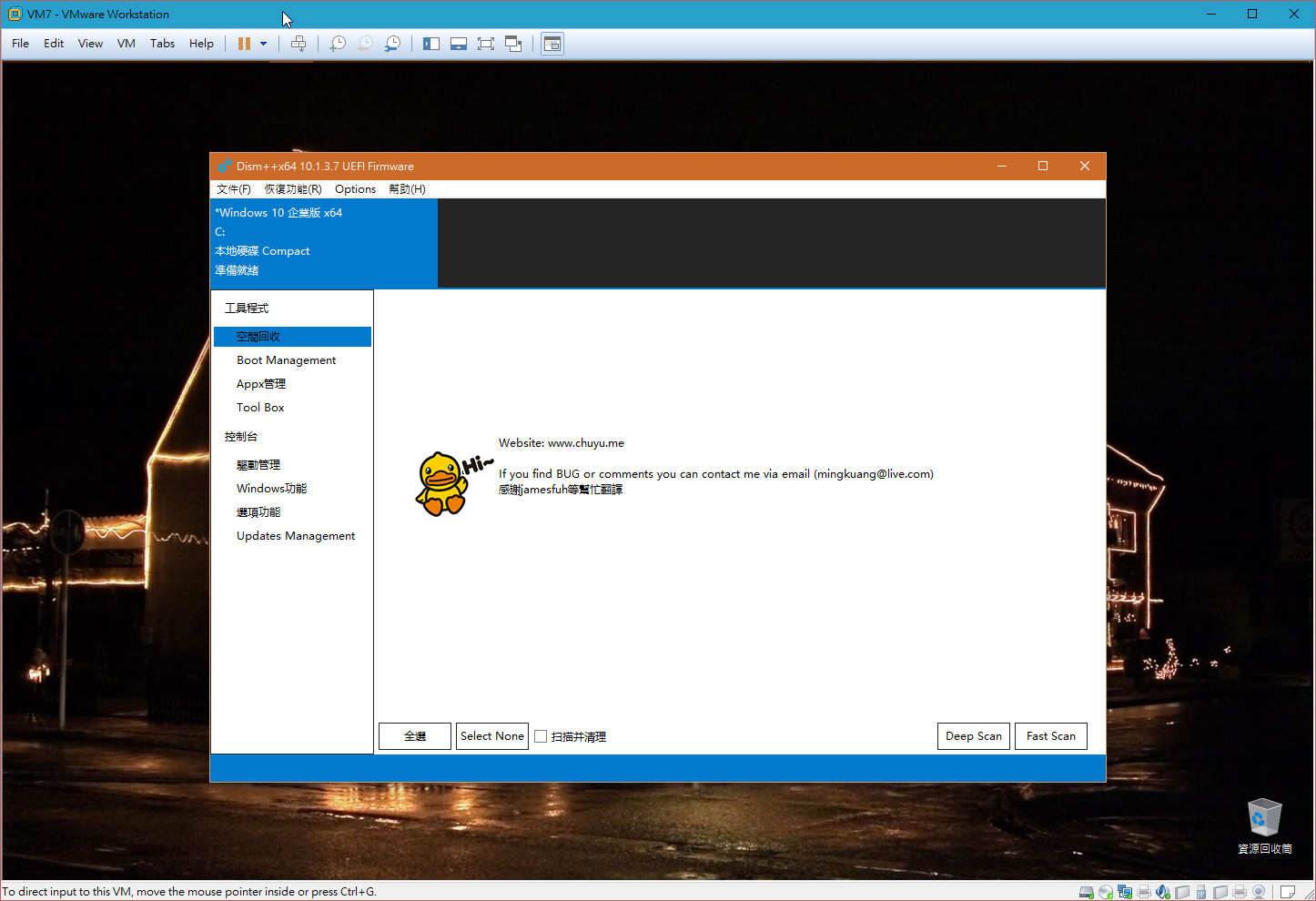Open Dism++ 文件(F) menu
This screenshot has width=1316, height=901.
[x=234, y=189]
